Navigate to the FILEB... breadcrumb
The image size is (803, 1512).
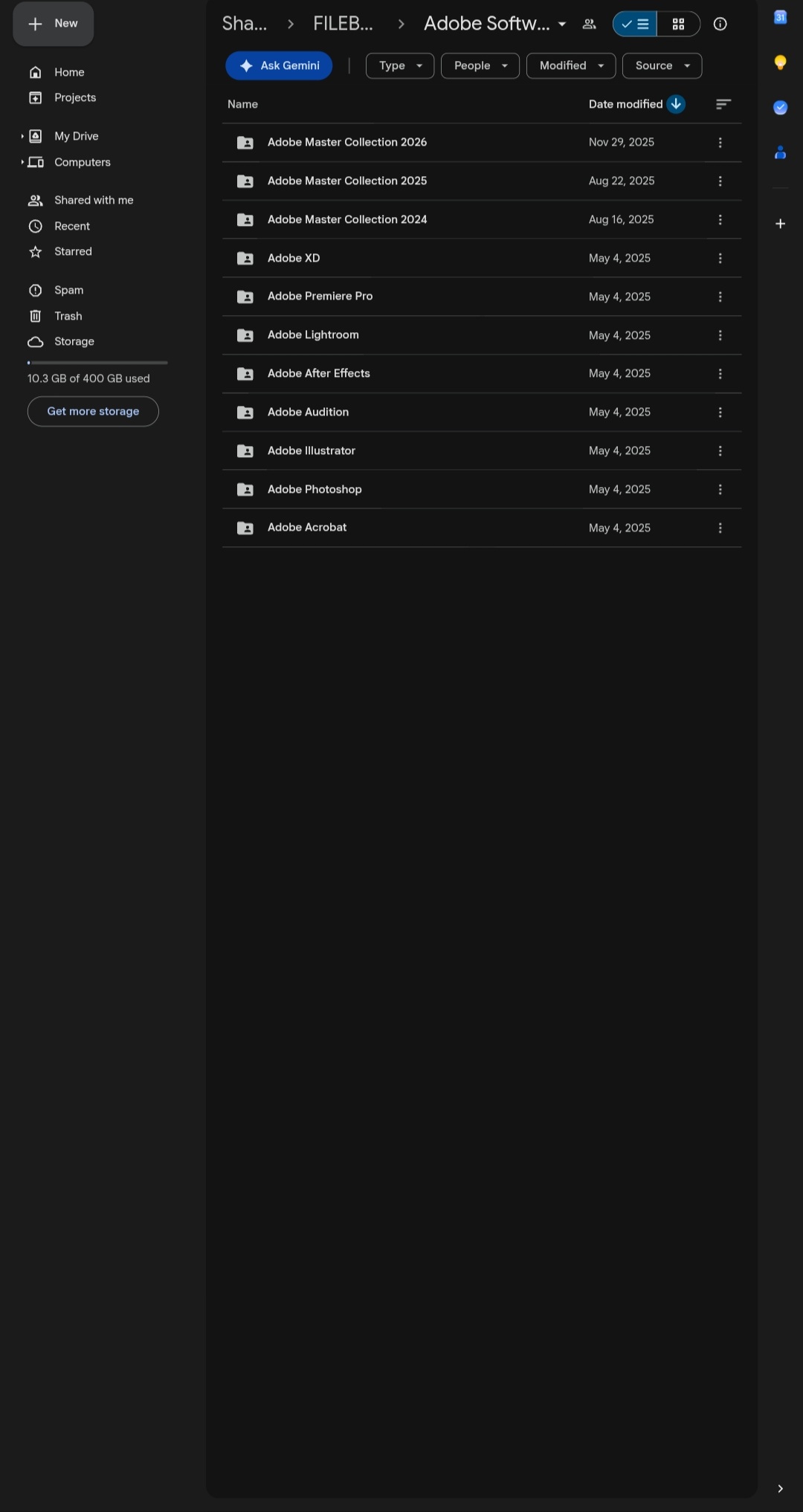(343, 24)
